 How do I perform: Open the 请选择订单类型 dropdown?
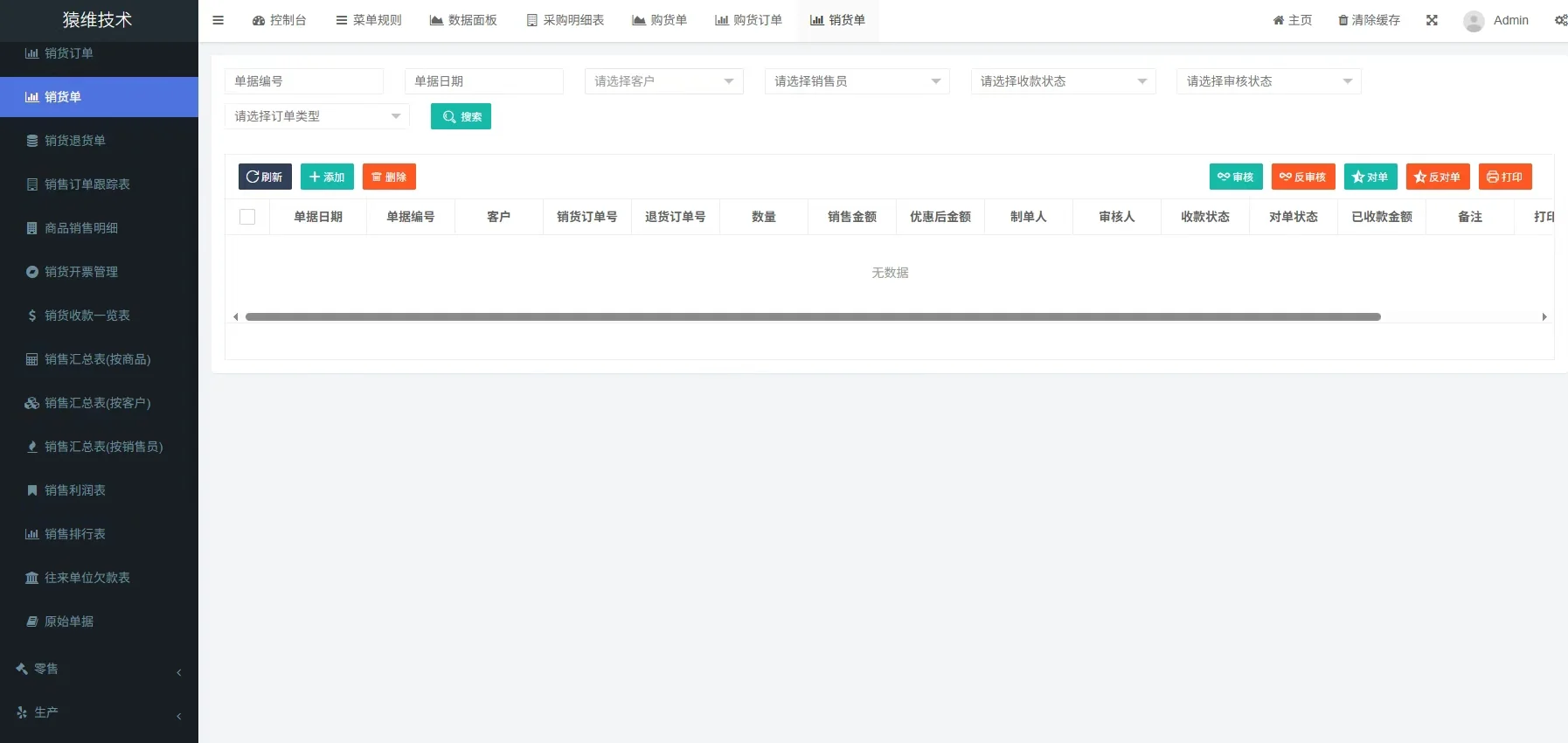(317, 116)
